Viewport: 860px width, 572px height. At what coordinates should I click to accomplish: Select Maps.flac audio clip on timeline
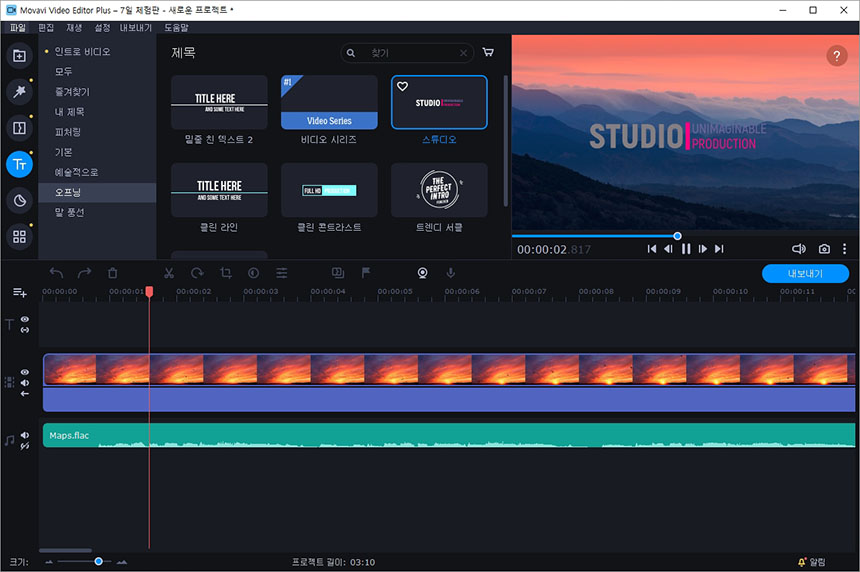[x=449, y=435]
